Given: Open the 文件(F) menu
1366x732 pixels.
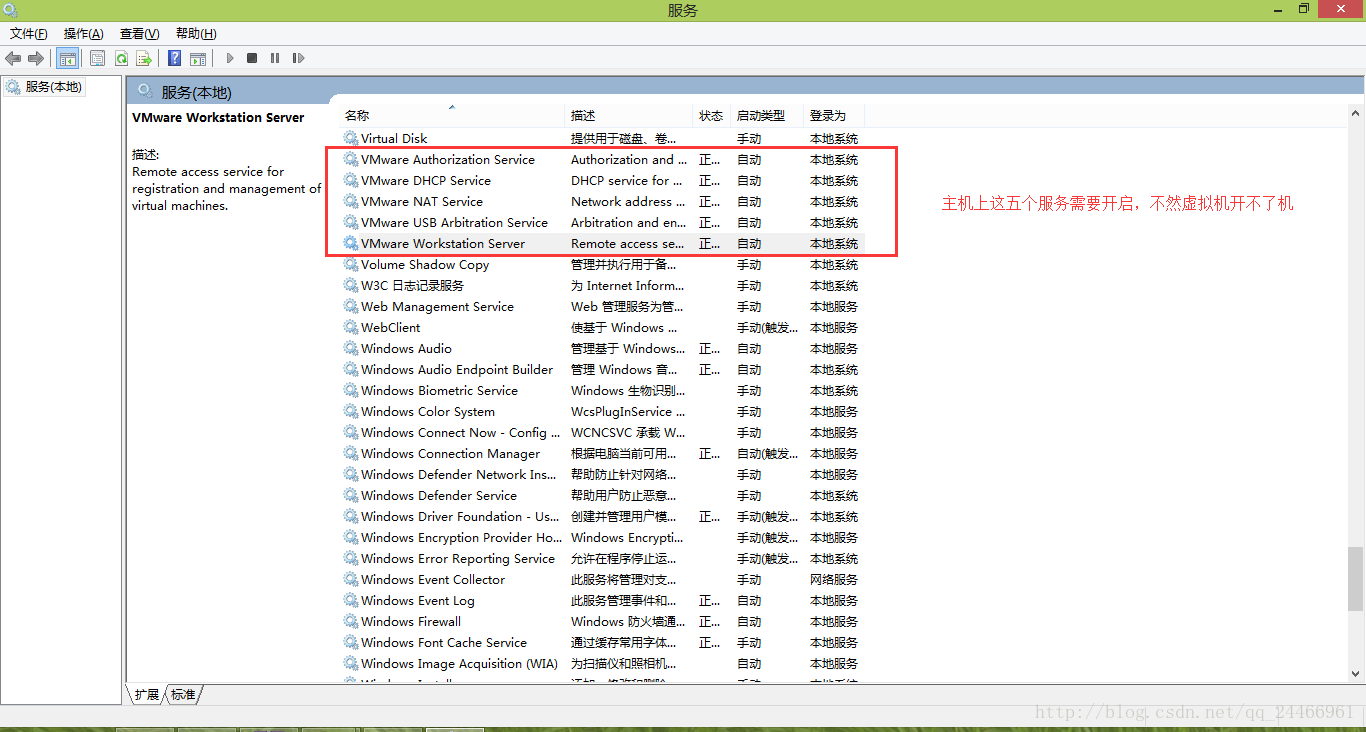Looking at the screenshot, I should tap(29, 34).
